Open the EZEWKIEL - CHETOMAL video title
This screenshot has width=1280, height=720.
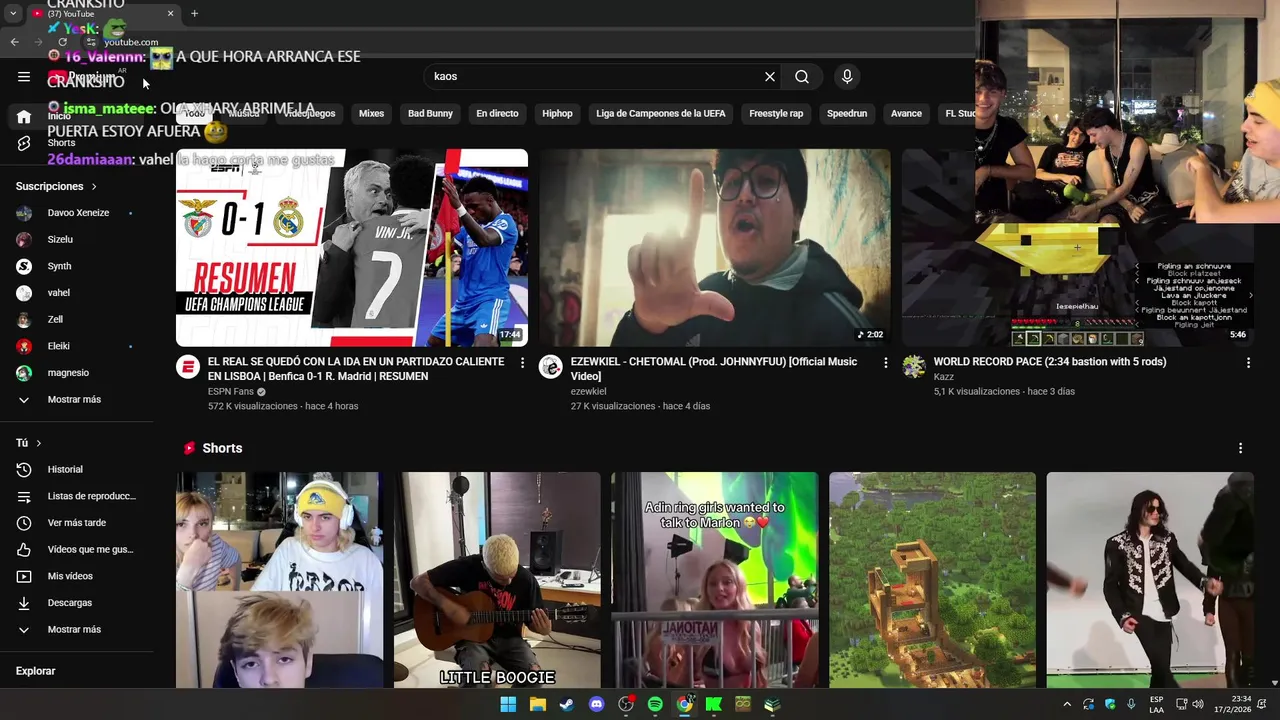714,369
